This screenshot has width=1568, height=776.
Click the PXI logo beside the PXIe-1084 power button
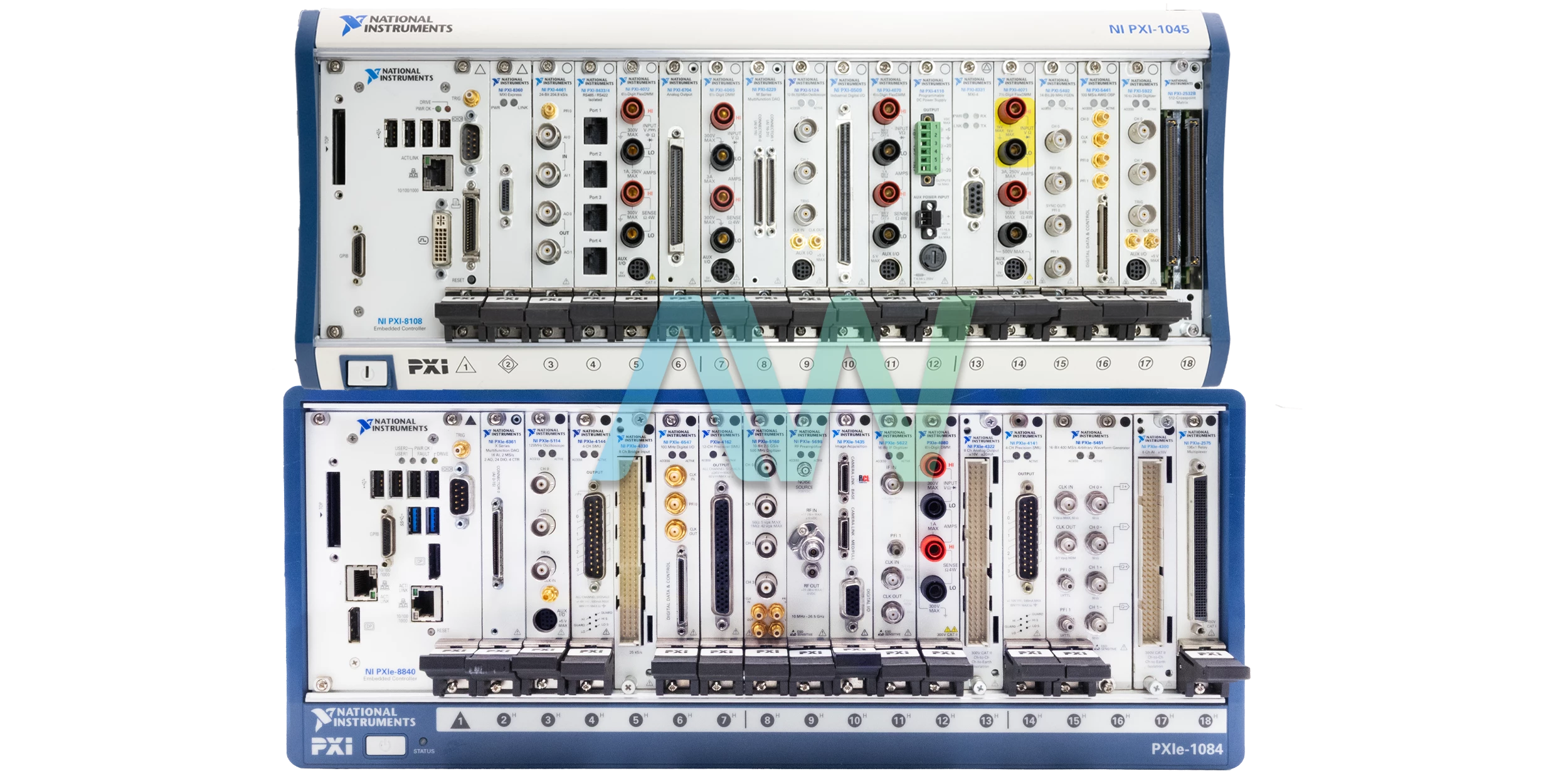[332, 747]
